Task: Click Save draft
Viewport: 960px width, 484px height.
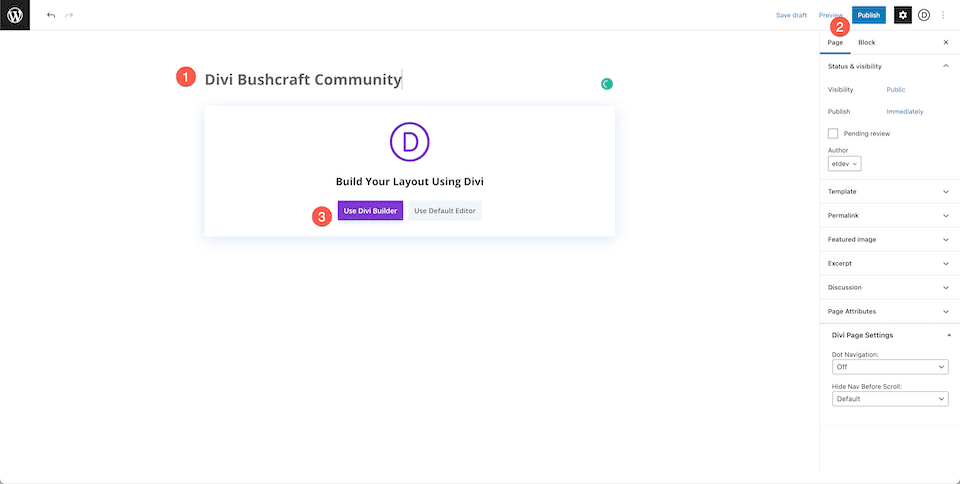Action: (791, 15)
